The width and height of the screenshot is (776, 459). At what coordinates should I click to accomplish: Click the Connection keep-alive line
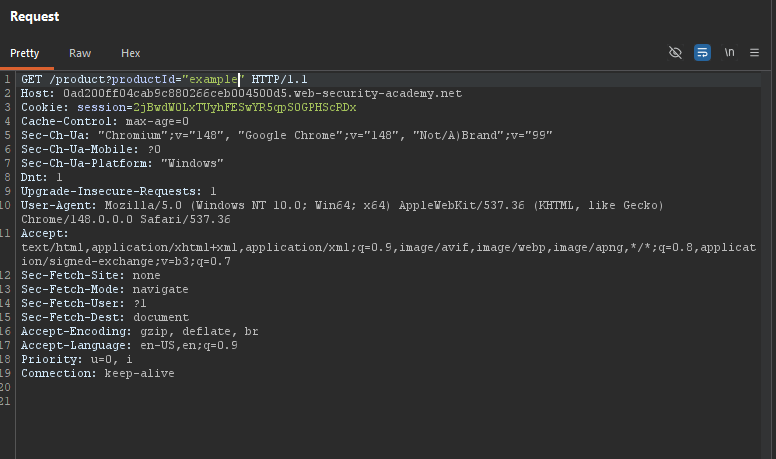pyautogui.click(x=97, y=373)
